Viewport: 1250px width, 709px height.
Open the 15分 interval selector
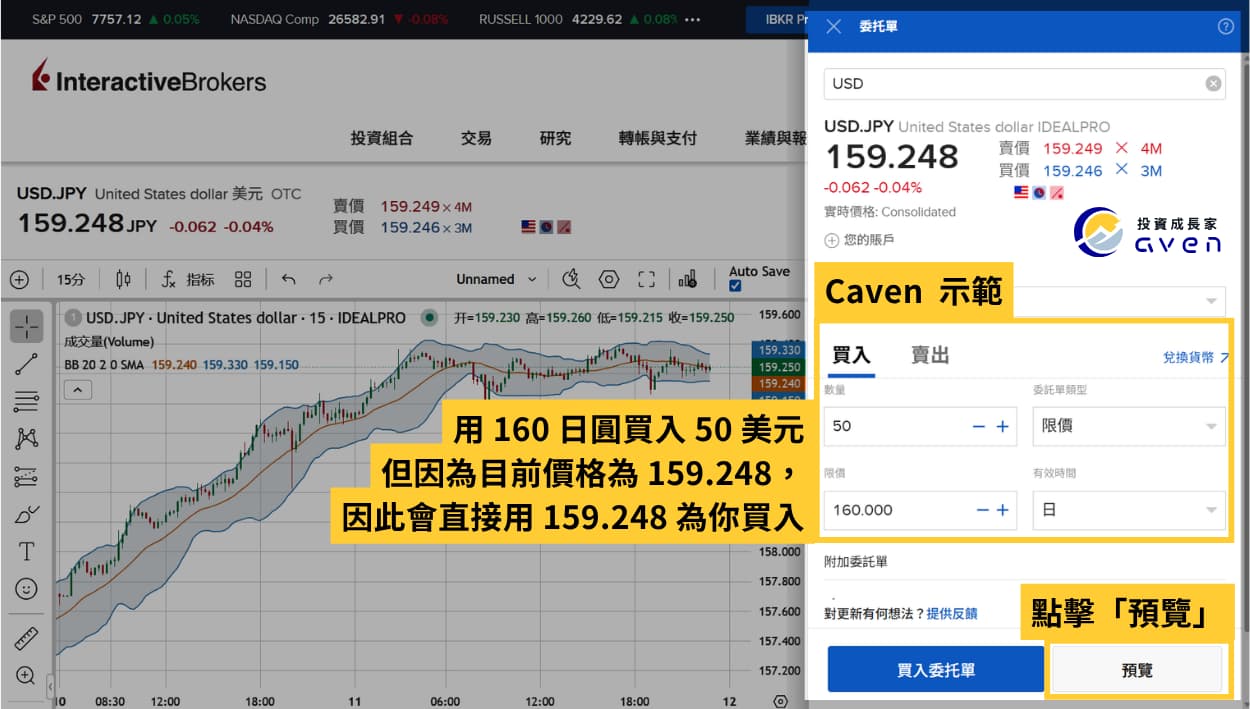click(x=70, y=280)
